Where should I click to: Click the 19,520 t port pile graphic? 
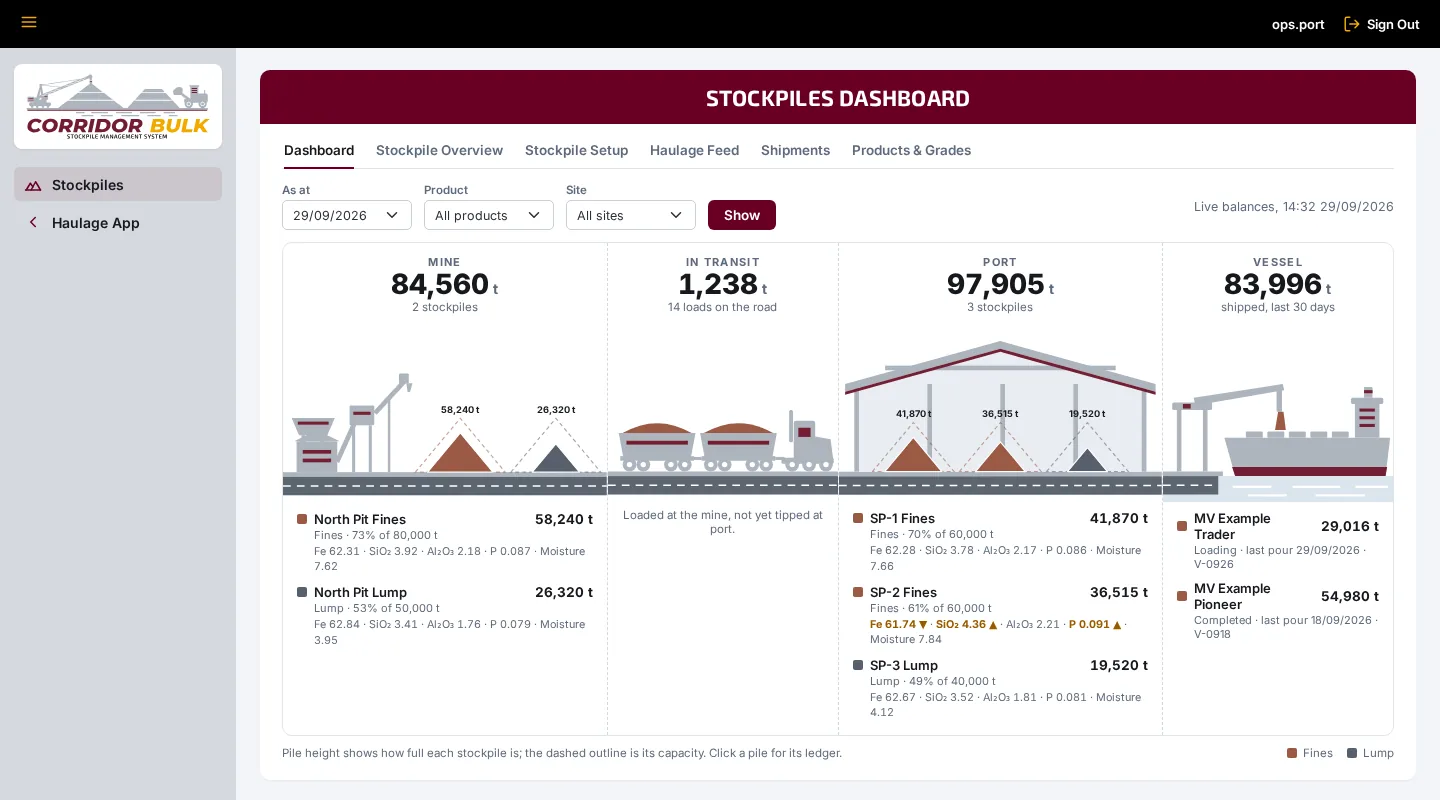point(1087,460)
